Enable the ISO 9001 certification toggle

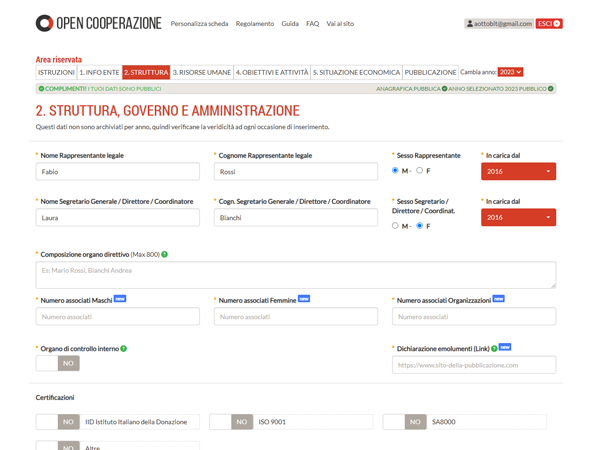click(231, 422)
